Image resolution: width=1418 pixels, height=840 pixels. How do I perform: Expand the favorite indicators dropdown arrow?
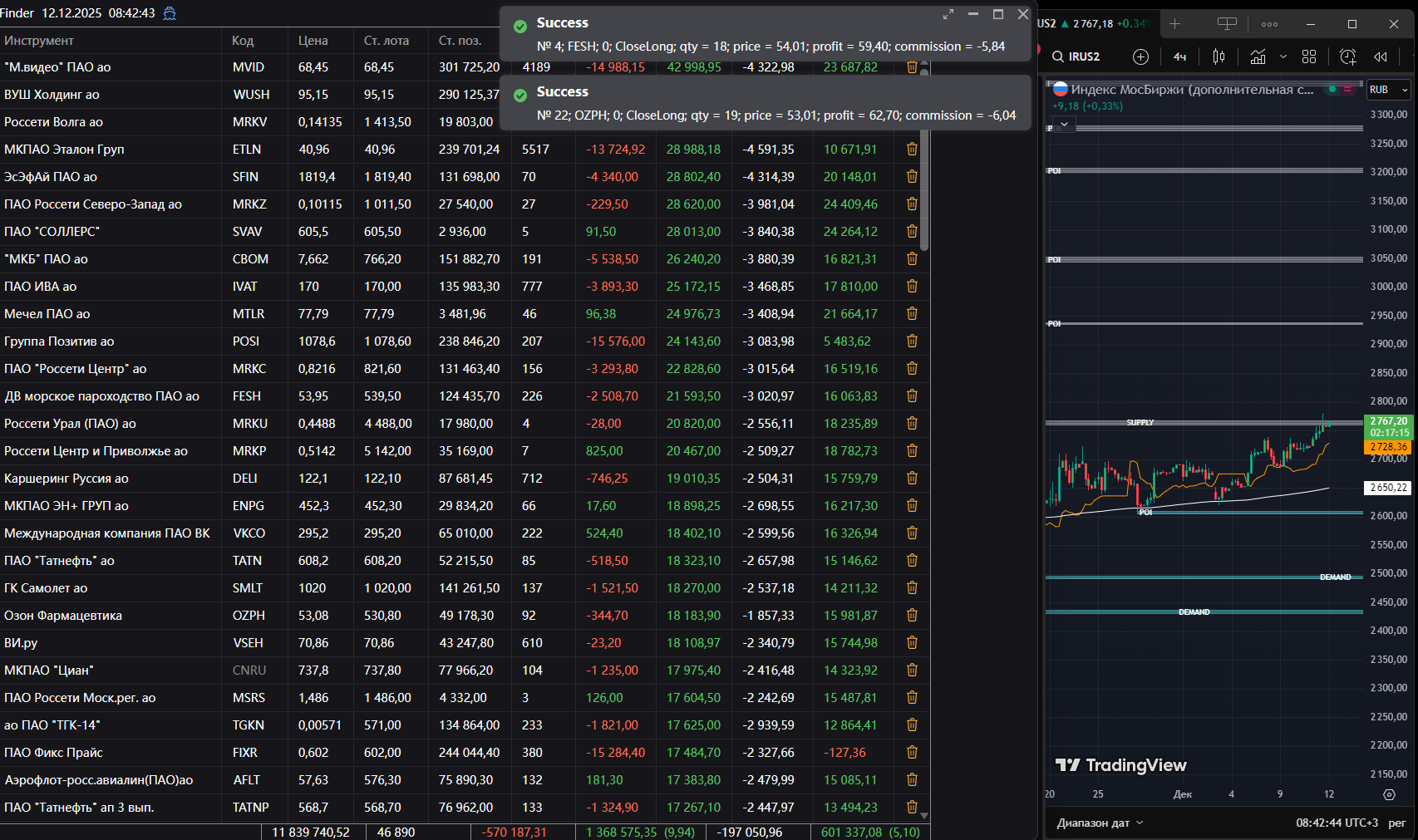[x=1283, y=56]
